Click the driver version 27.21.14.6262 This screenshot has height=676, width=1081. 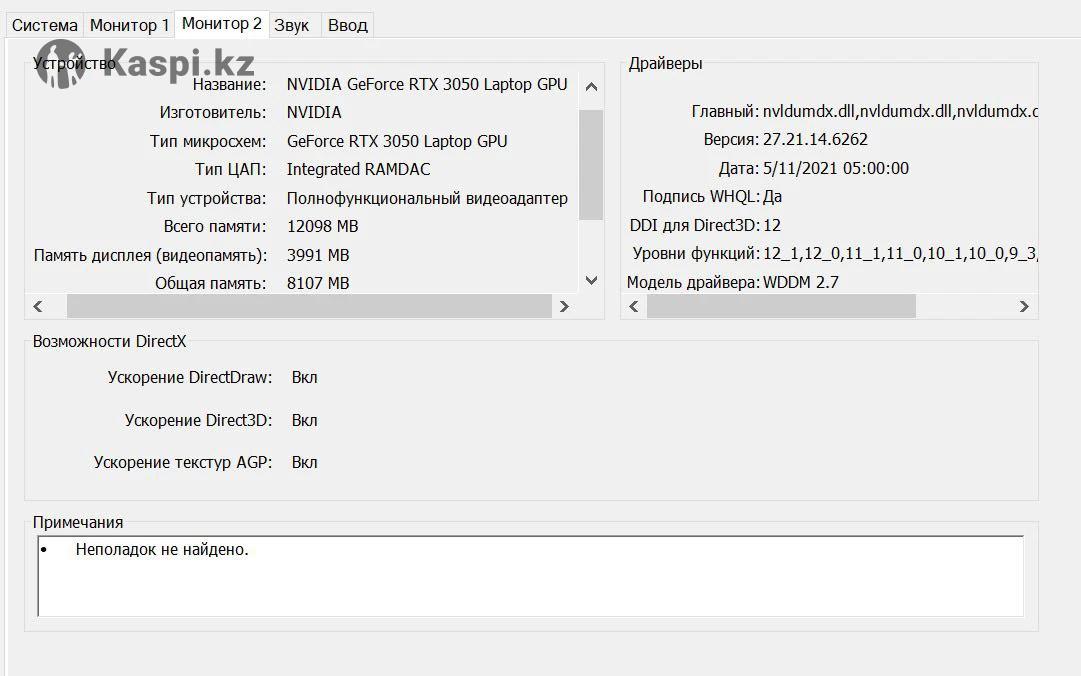[x=815, y=139]
